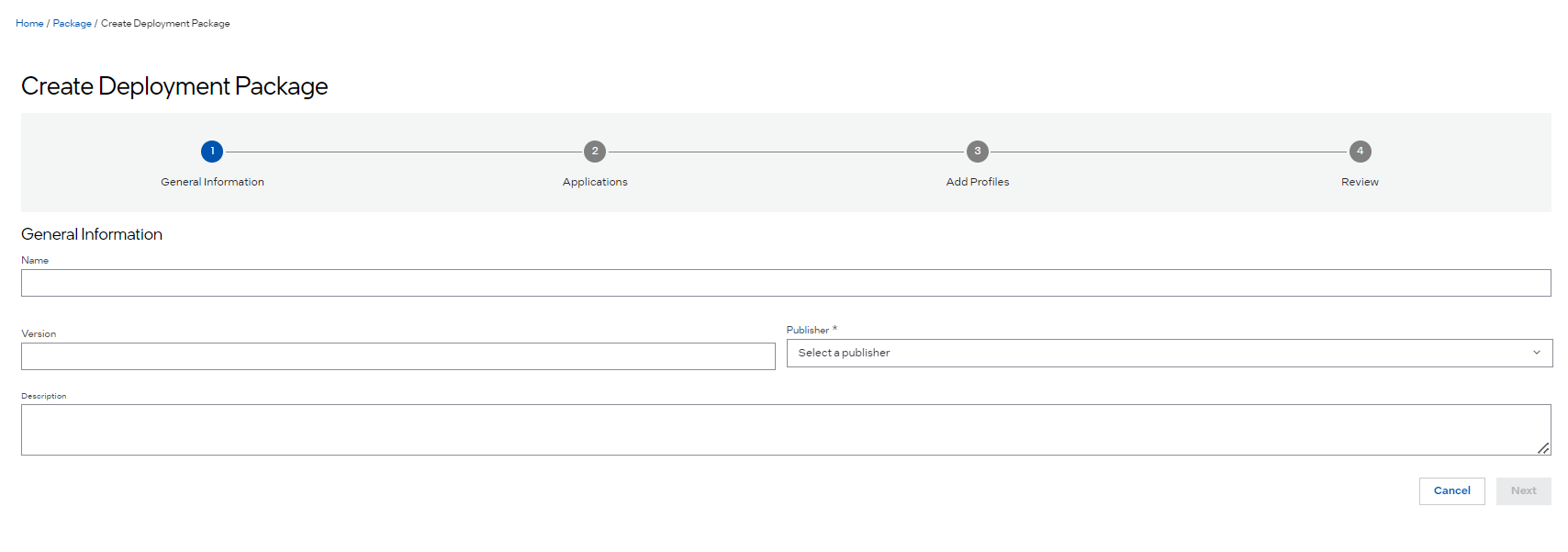Click the Description field resize handle
The height and width of the screenshot is (552, 1568).
point(1543,448)
